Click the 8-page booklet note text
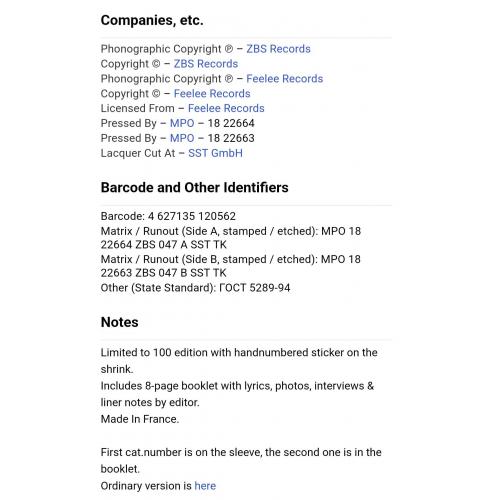The image size is (500, 500). (x=237, y=394)
